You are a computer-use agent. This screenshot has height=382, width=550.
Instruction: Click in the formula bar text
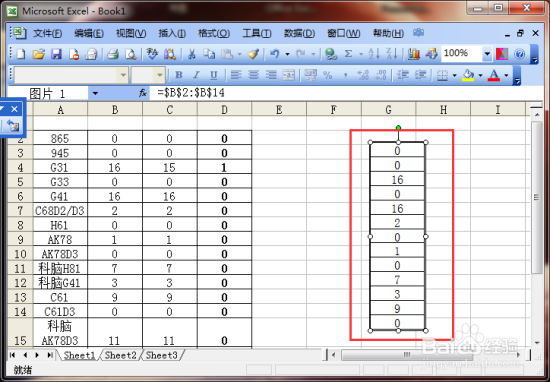click(x=191, y=93)
